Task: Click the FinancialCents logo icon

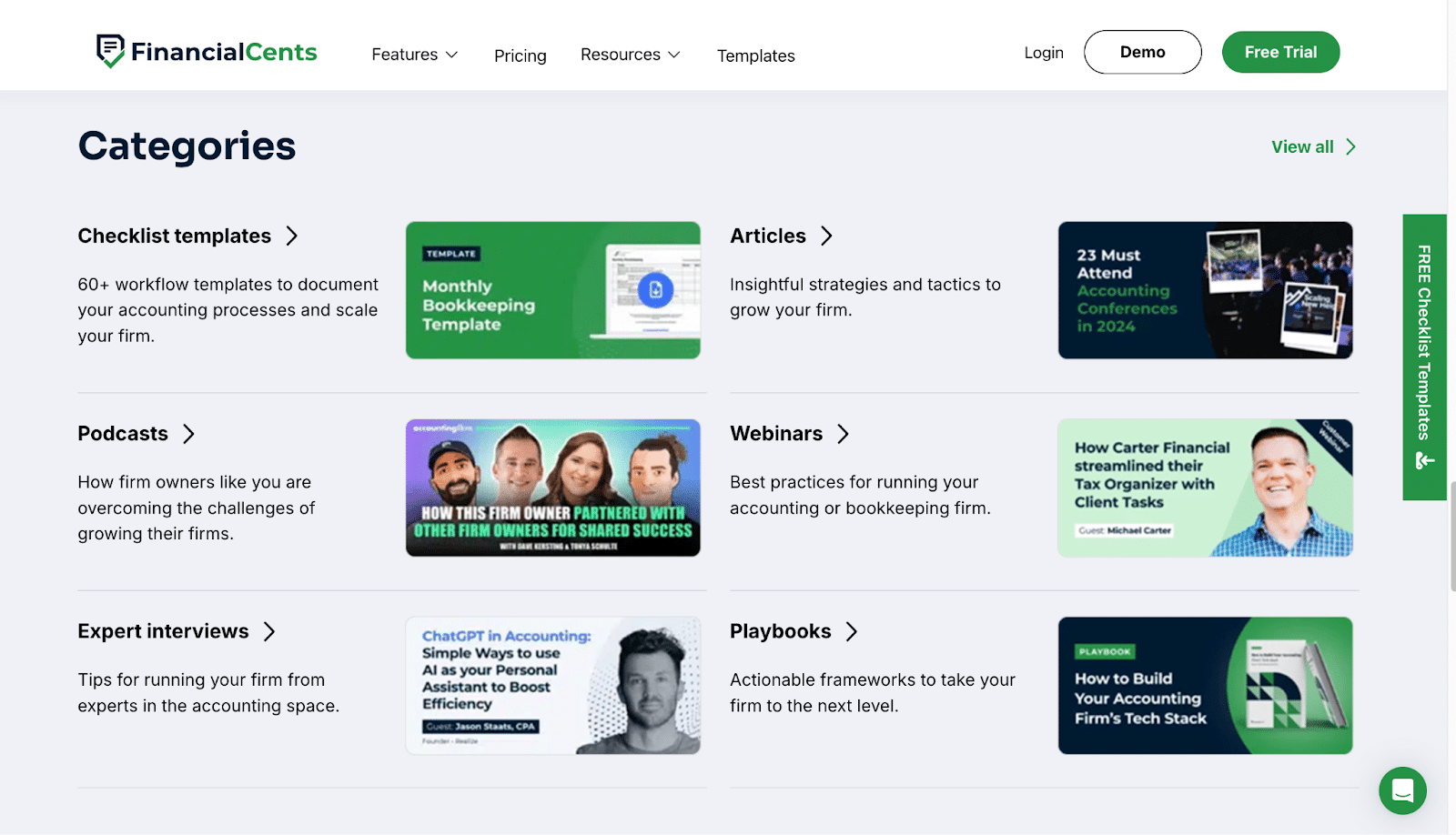Action: pyautogui.click(x=110, y=51)
